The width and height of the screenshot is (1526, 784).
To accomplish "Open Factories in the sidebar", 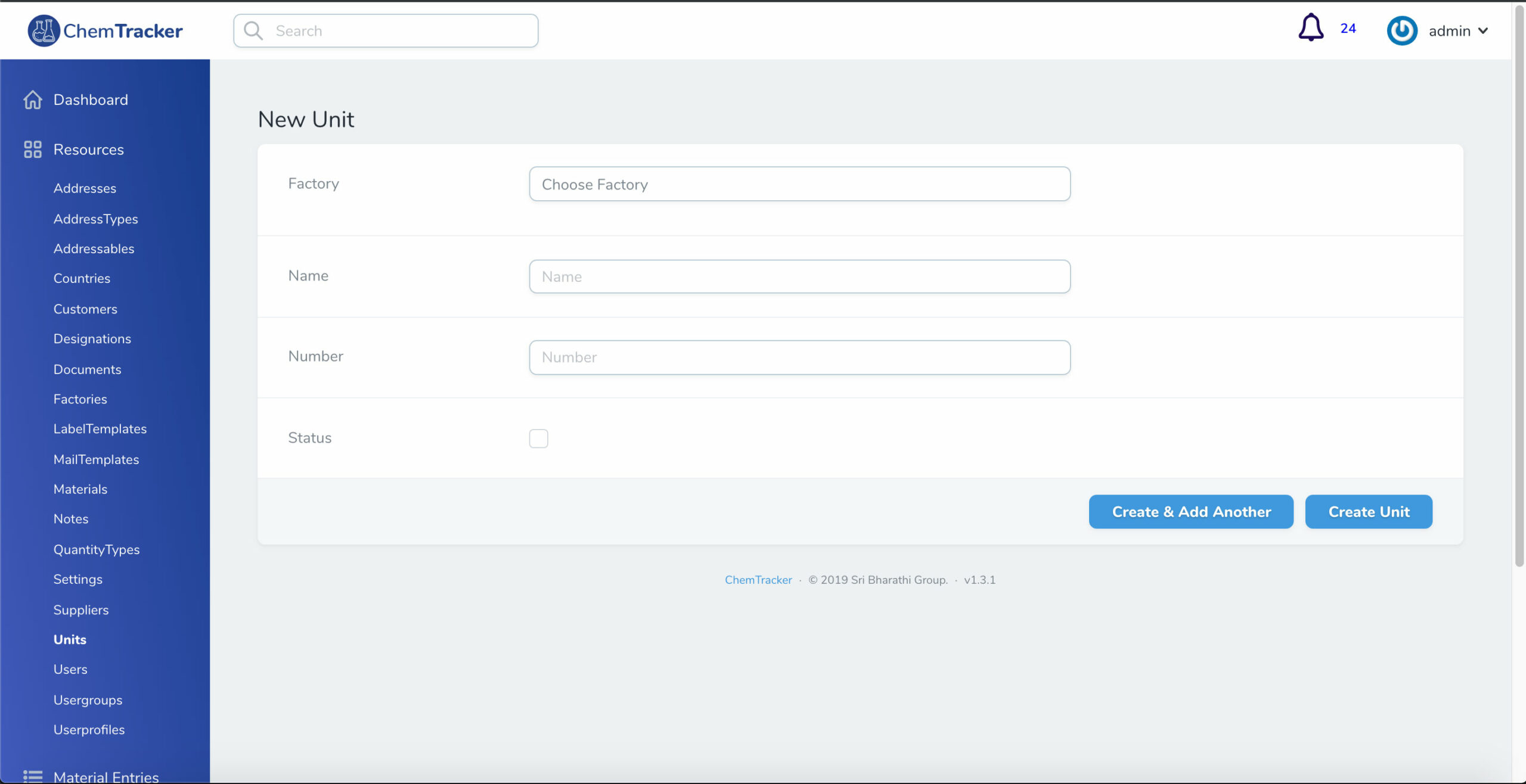I will click(80, 399).
